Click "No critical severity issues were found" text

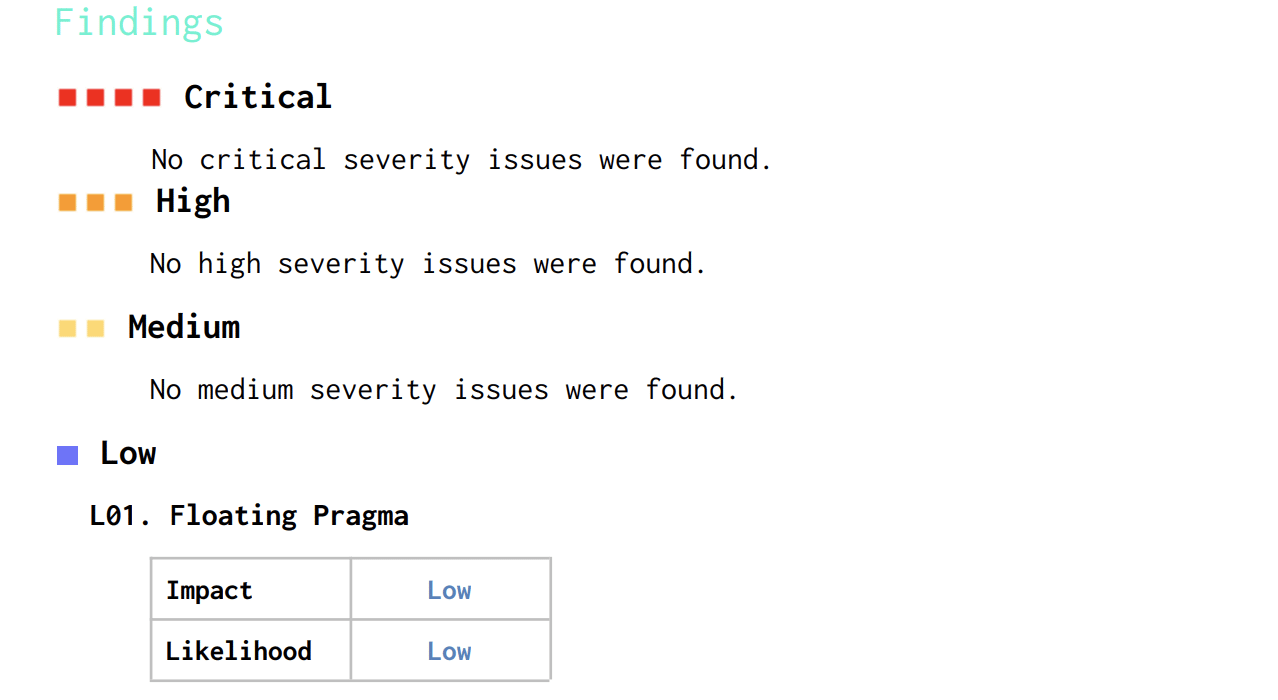[x=462, y=160]
